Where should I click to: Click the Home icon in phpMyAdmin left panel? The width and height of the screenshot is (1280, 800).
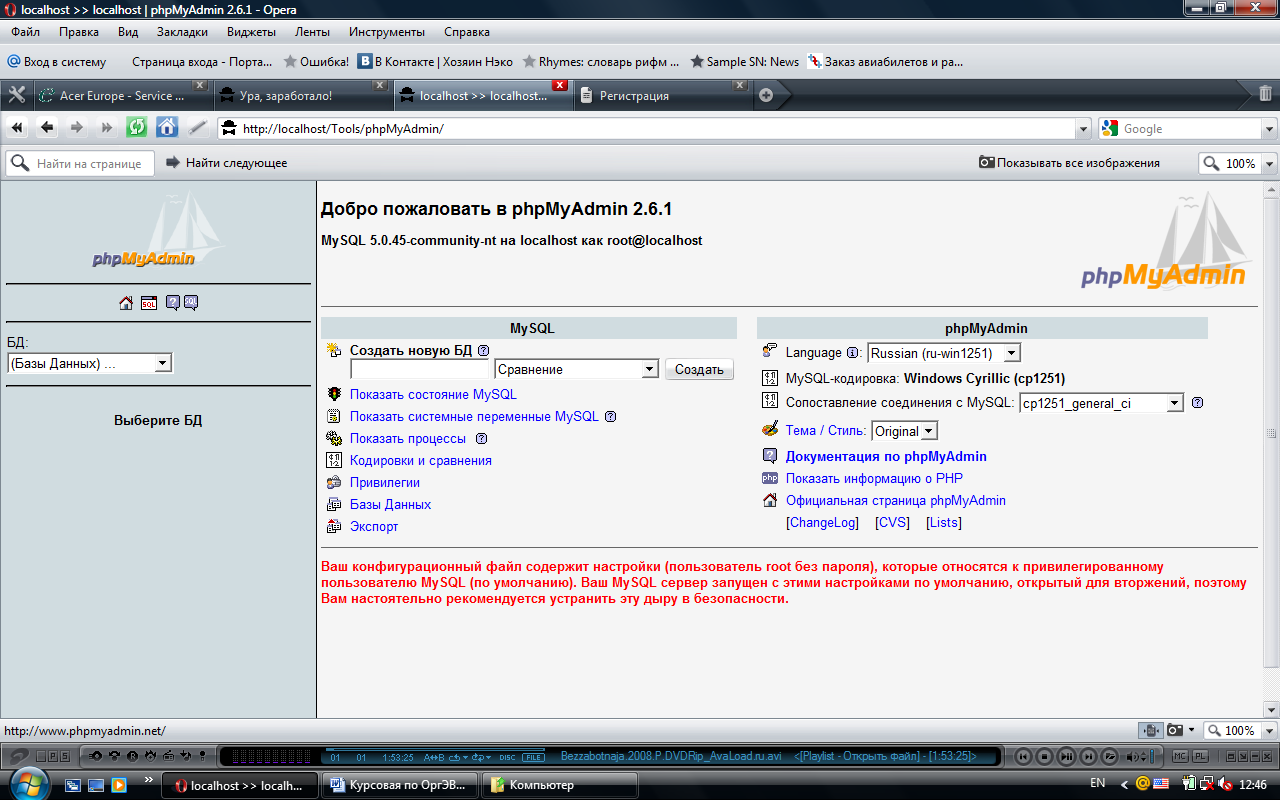click(126, 303)
